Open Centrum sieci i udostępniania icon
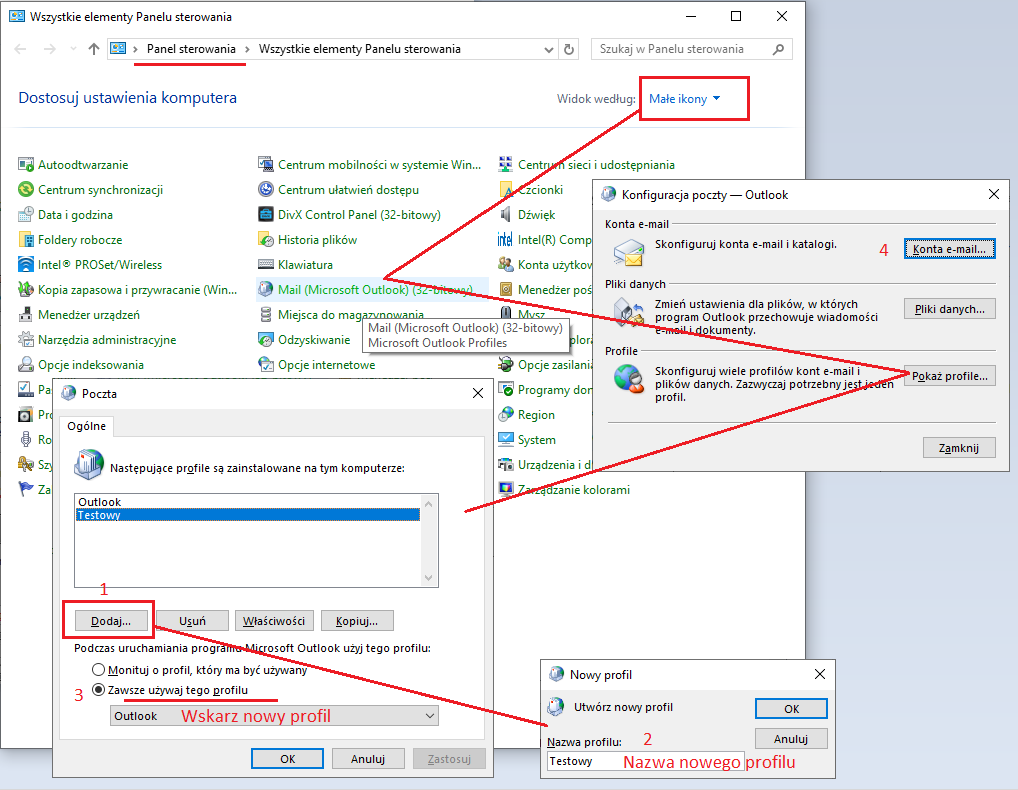The image size is (1018, 790). pos(506,165)
